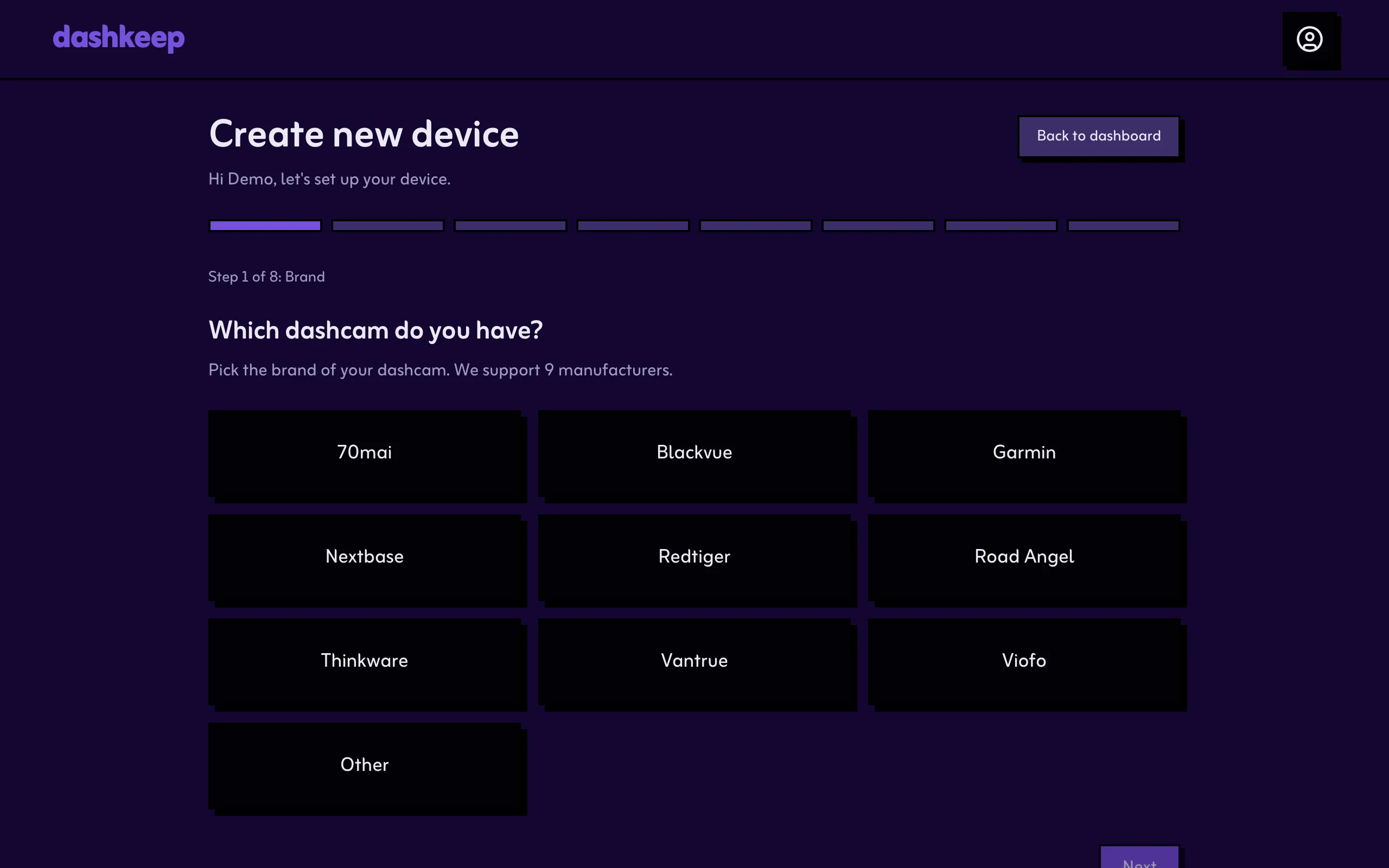Select Nextbase dashcam brand

365,558
